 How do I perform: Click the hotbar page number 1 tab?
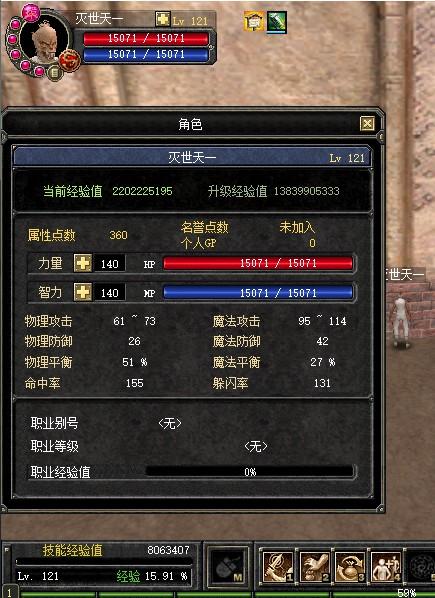click(x=9, y=592)
